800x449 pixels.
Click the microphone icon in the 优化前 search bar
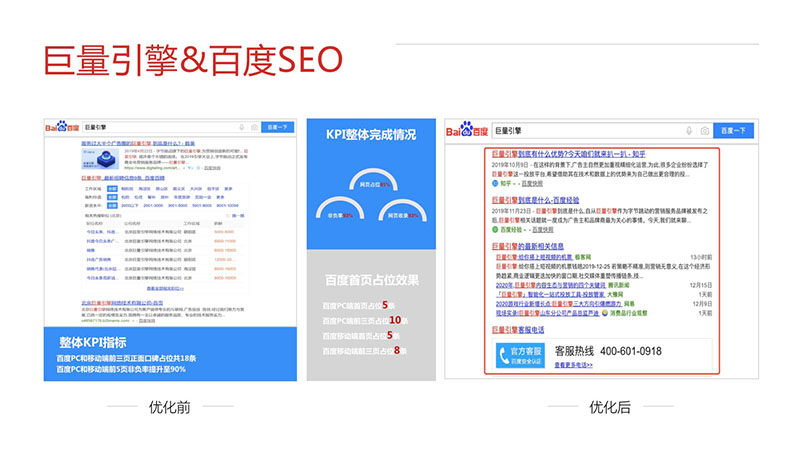pyautogui.click(x=242, y=127)
